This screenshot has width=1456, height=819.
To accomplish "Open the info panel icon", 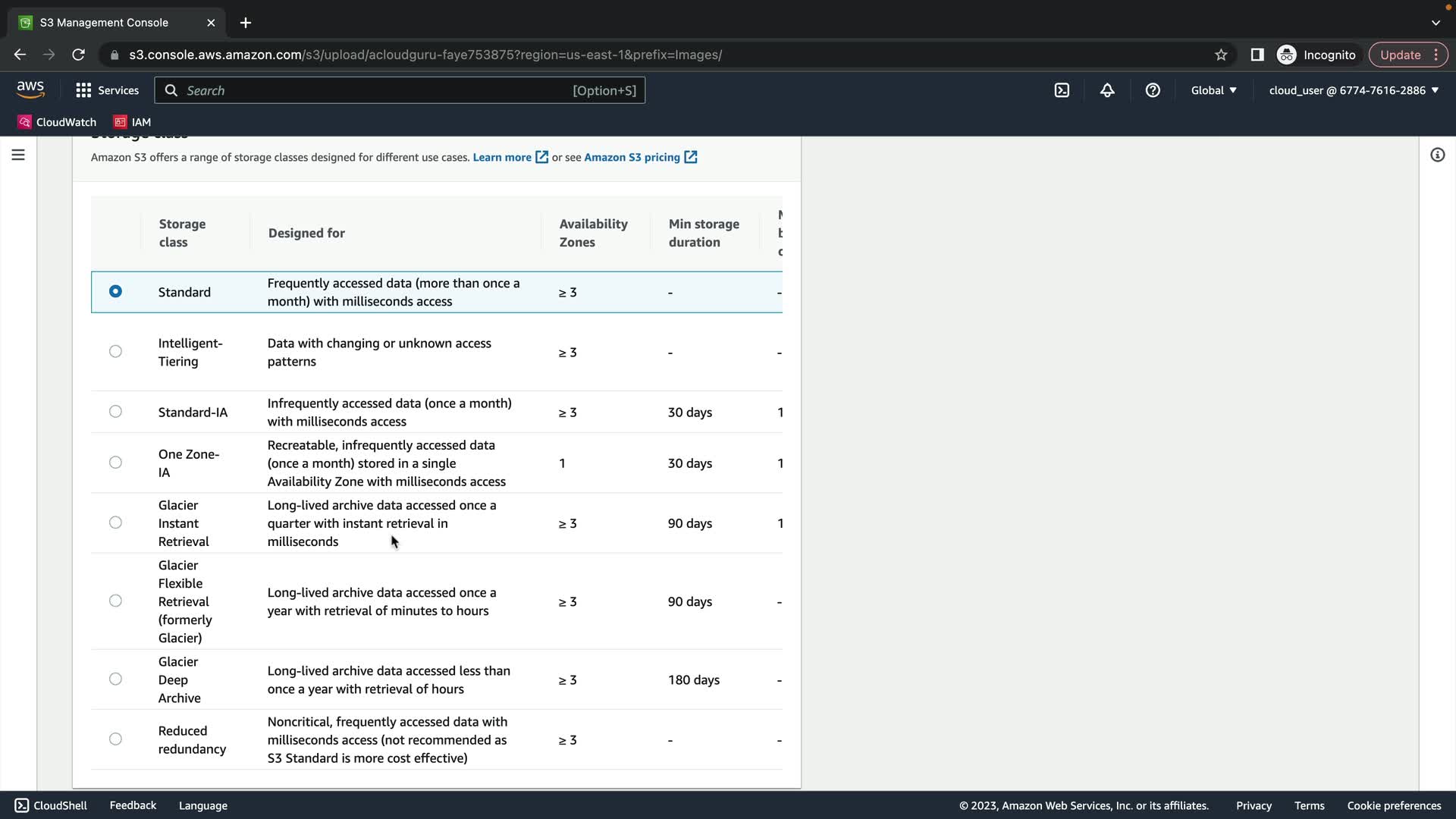I will click(1437, 155).
